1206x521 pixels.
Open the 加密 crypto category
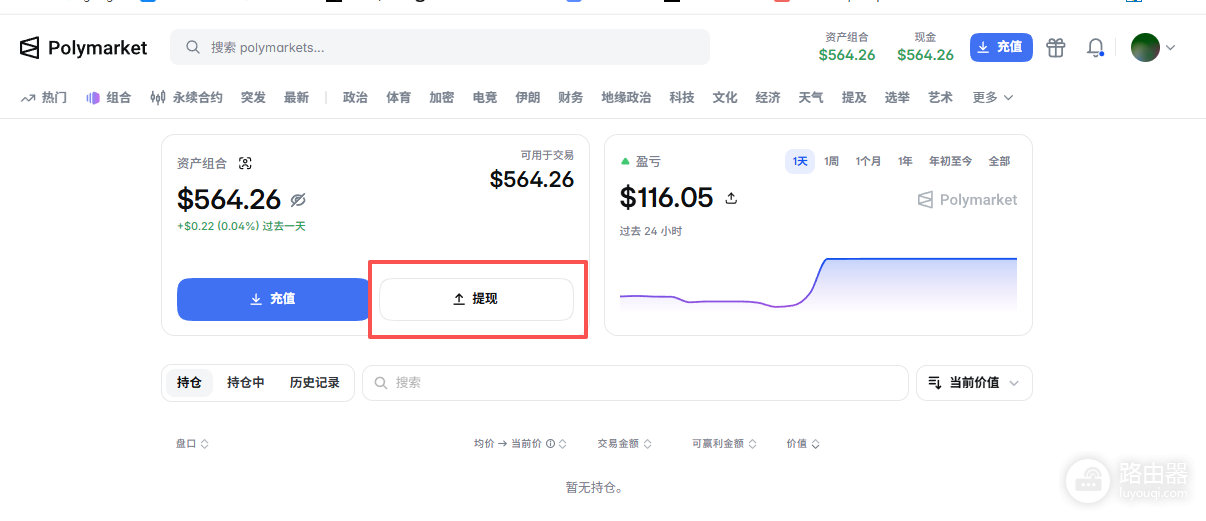(x=441, y=98)
